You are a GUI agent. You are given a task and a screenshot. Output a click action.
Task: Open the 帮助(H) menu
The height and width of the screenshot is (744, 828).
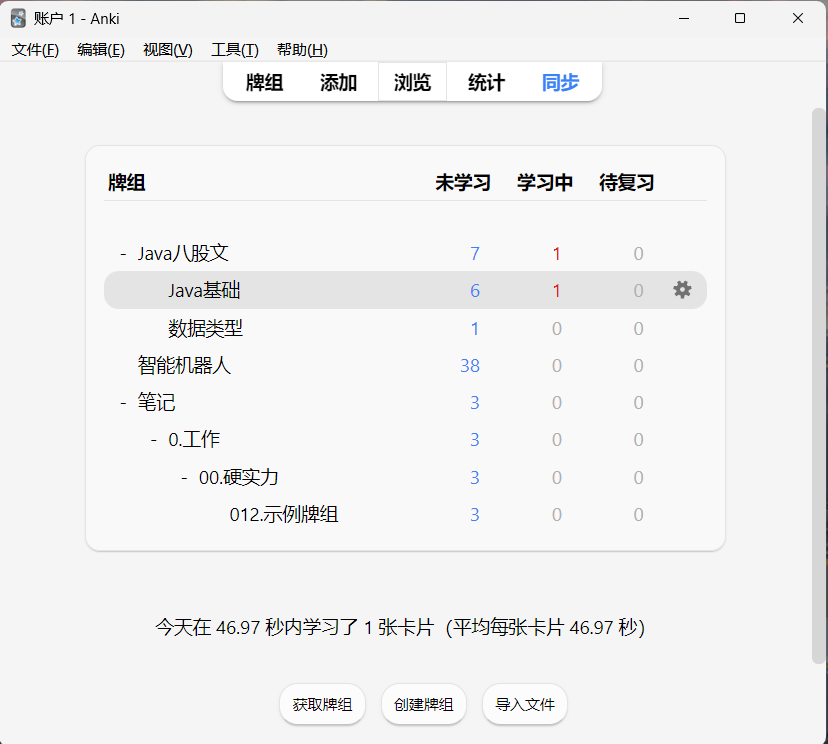click(x=302, y=50)
